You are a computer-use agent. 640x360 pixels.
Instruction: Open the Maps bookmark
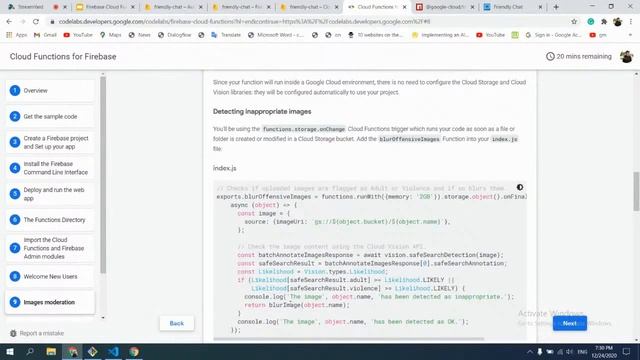[111, 35]
